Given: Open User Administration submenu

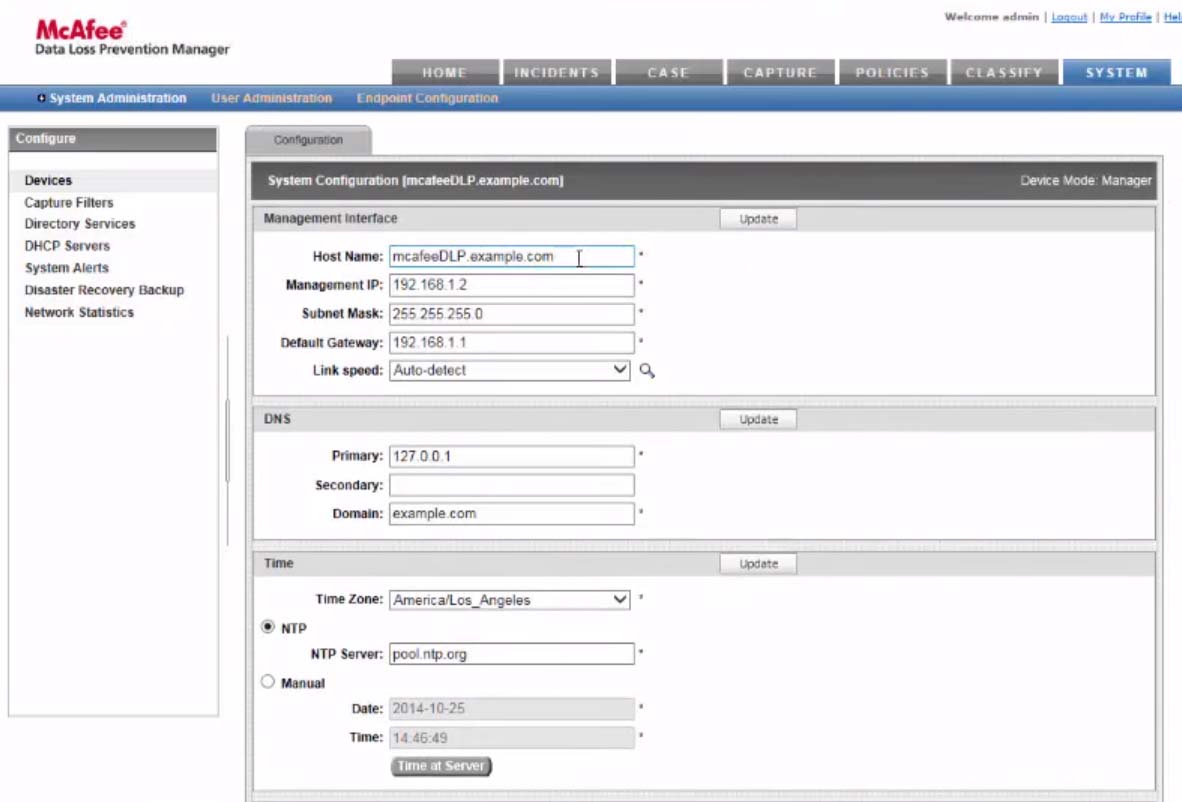Looking at the screenshot, I should (271, 98).
